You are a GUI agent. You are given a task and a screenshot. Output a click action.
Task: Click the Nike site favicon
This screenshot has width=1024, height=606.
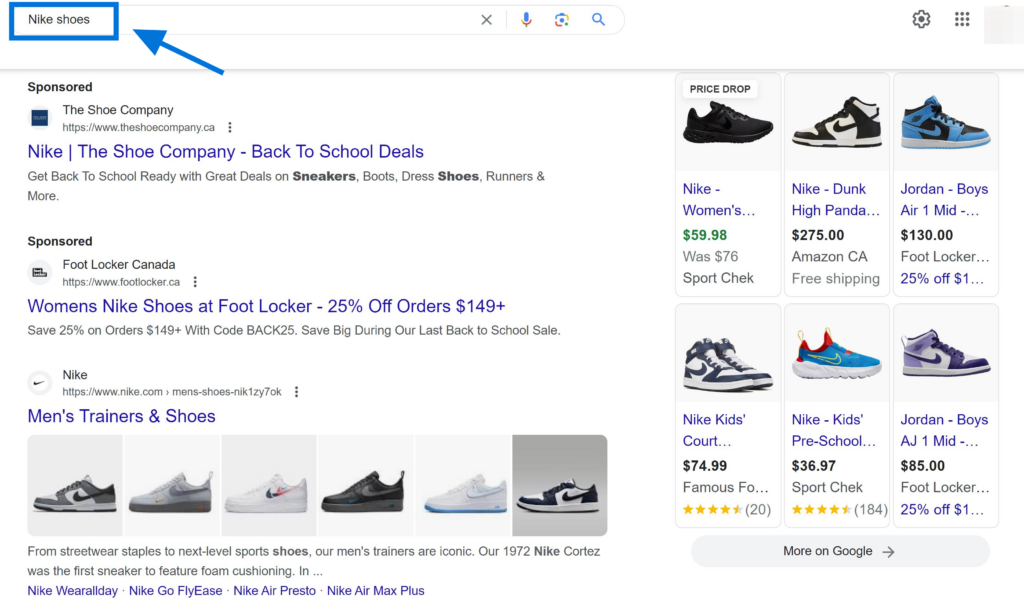tap(39, 382)
